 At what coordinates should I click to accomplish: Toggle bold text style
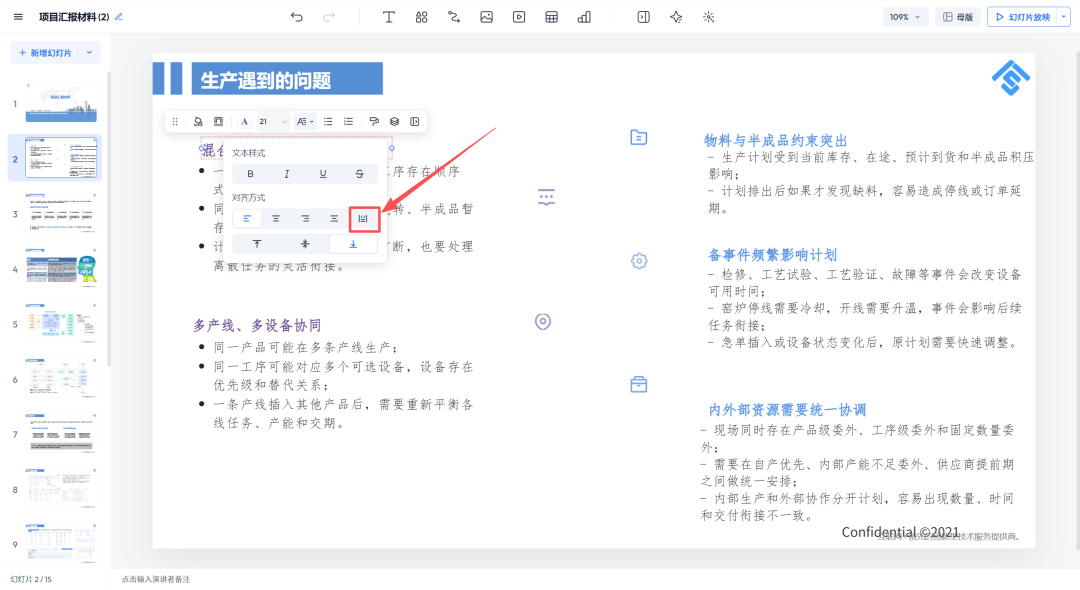point(251,174)
